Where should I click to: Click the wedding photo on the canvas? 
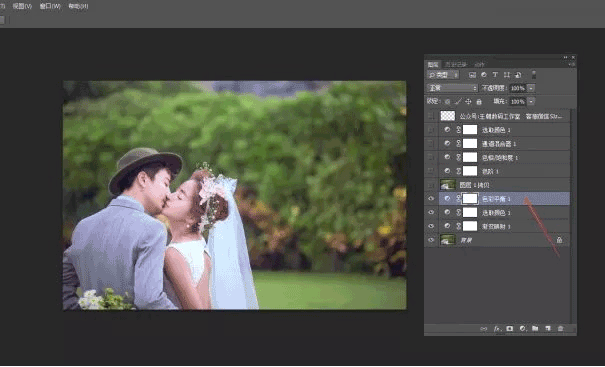coord(235,195)
